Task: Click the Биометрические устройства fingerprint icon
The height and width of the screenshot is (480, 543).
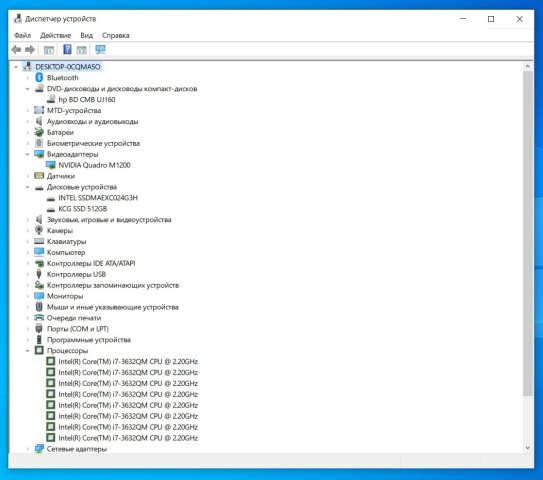Action: coord(39,143)
